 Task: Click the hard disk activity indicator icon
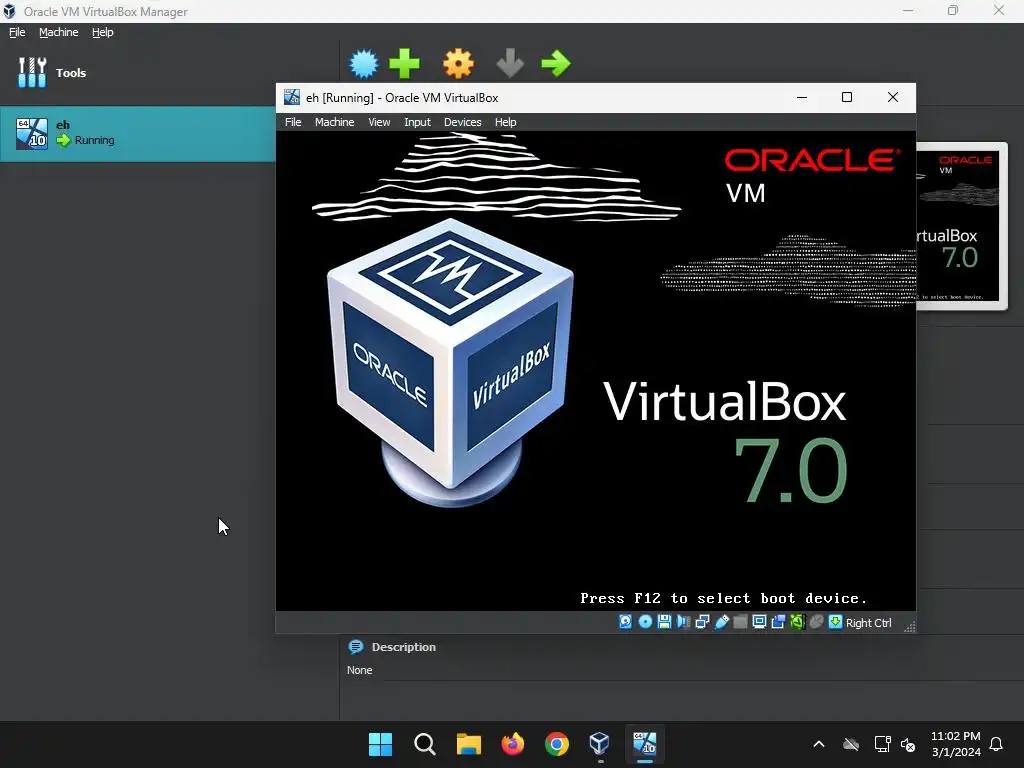[x=625, y=622]
